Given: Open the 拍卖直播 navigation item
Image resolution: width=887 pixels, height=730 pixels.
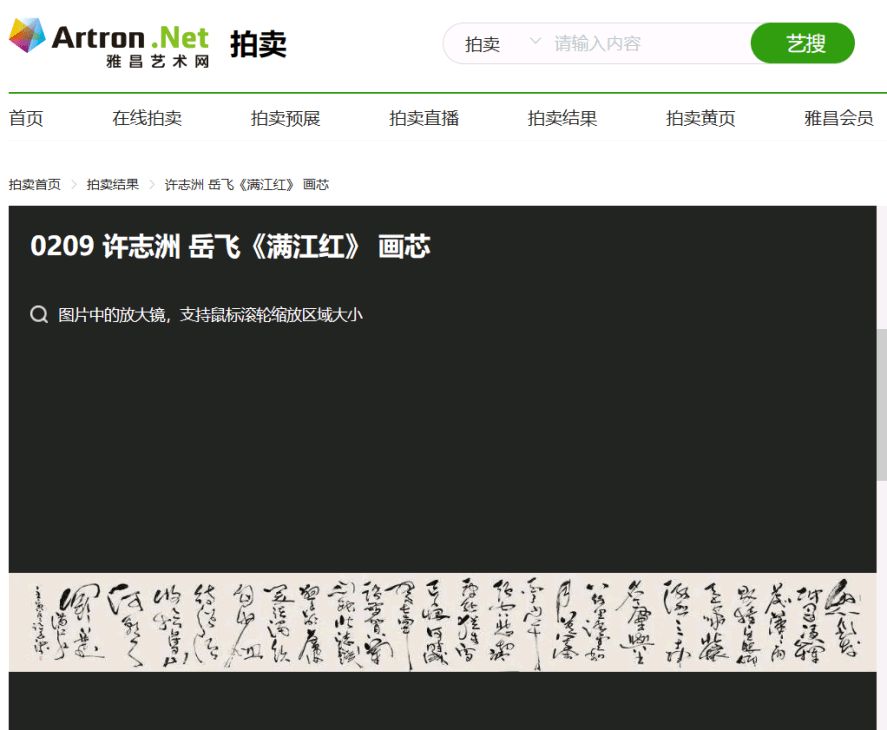Looking at the screenshot, I should (424, 118).
